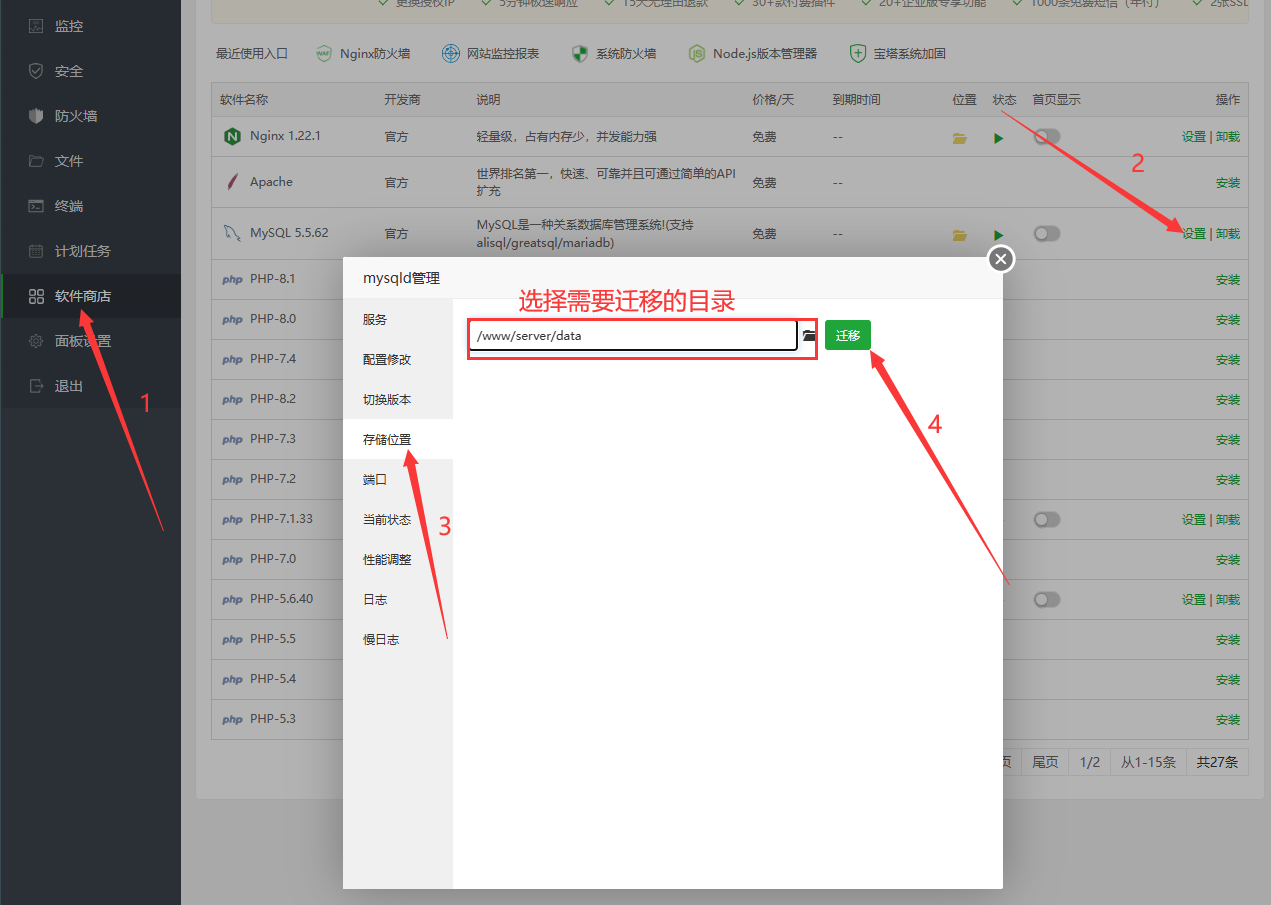Click the 文件 folder icon in sidebar
This screenshot has width=1271, height=905.
click(36, 161)
